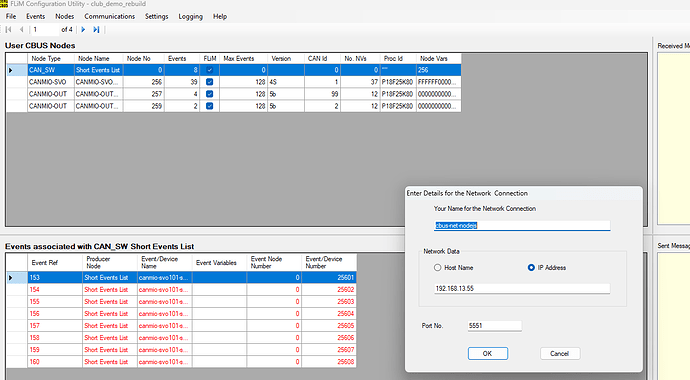Select the CANMIO-SVO node type cell
The height and width of the screenshot is (380, 690).
click(51, 82)
